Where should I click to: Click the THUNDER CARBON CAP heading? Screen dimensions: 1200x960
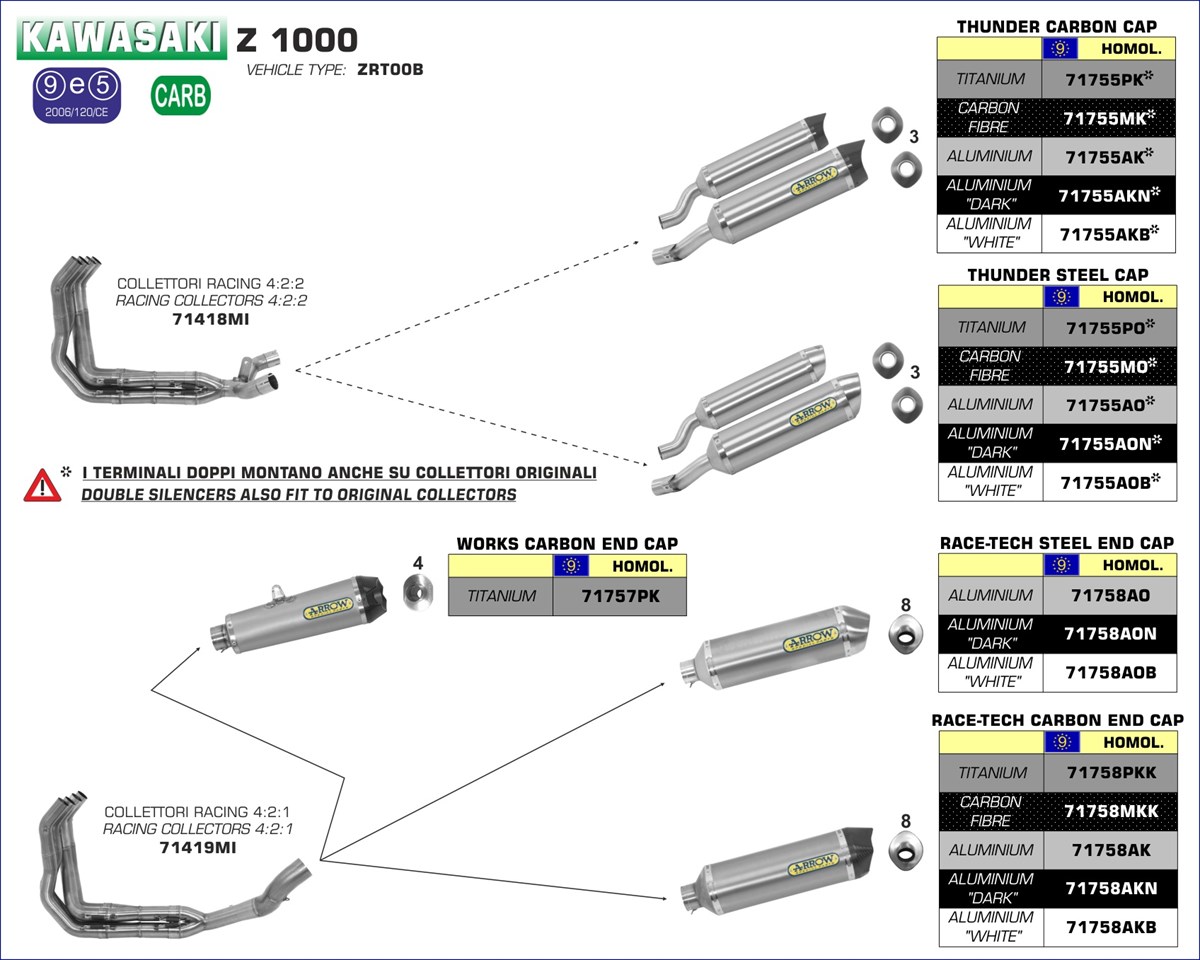1056,27
